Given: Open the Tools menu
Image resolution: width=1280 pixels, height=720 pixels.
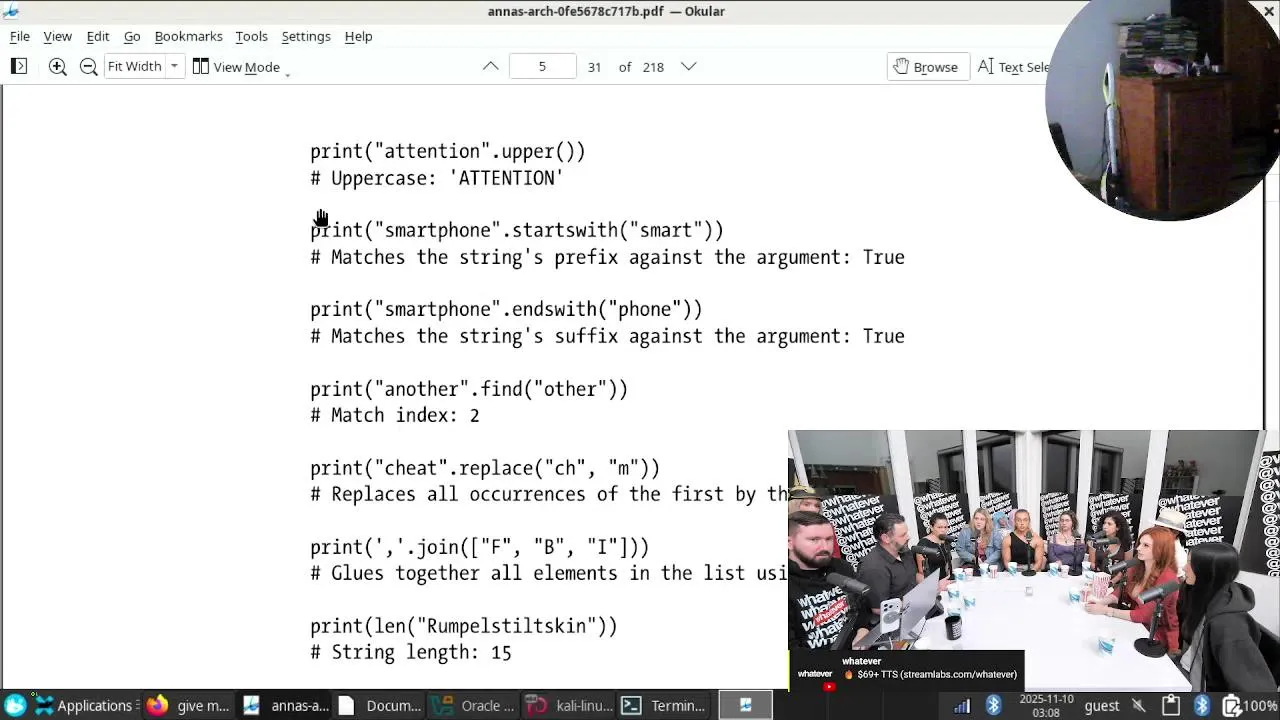Looking at the screenshot, I should pyautogui.click(x=251, y=36).
